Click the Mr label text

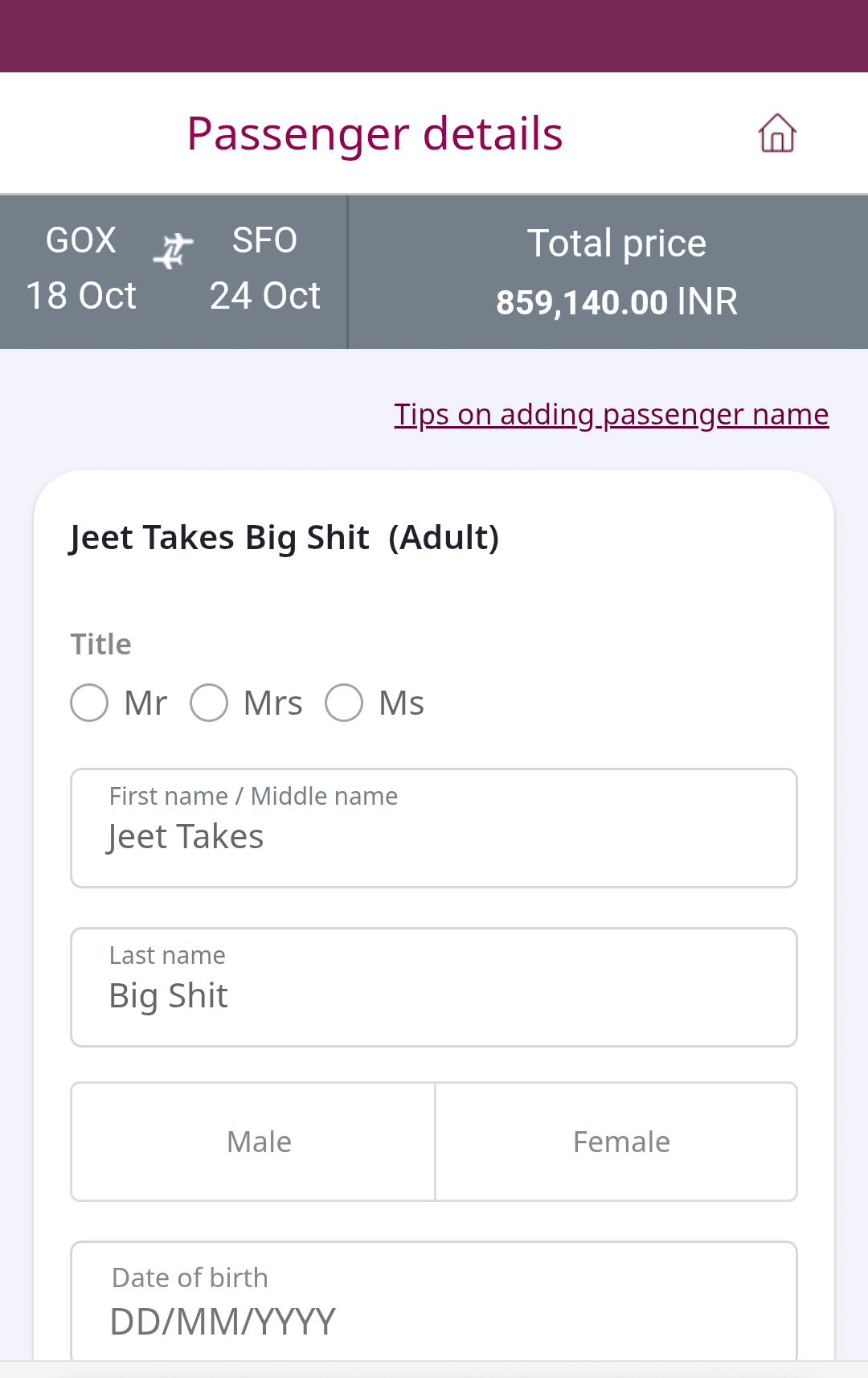click(x=145, y=703)
